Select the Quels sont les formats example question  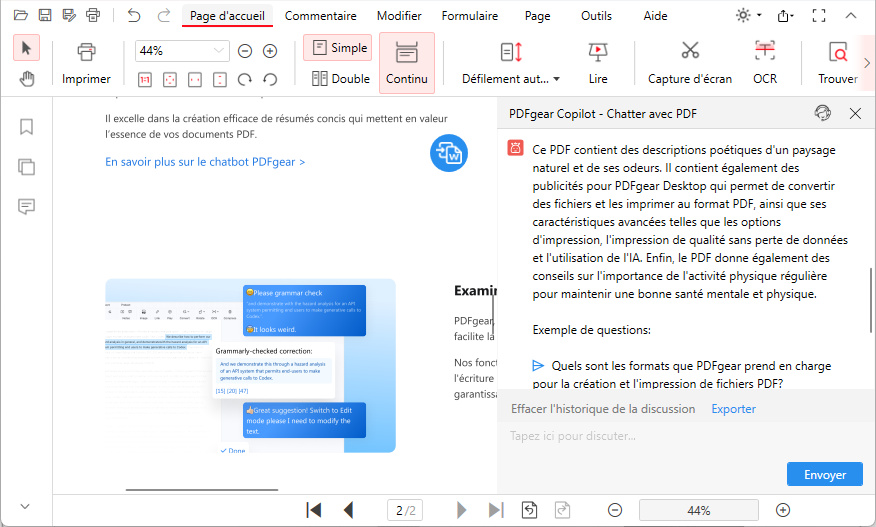click(682, 374)
